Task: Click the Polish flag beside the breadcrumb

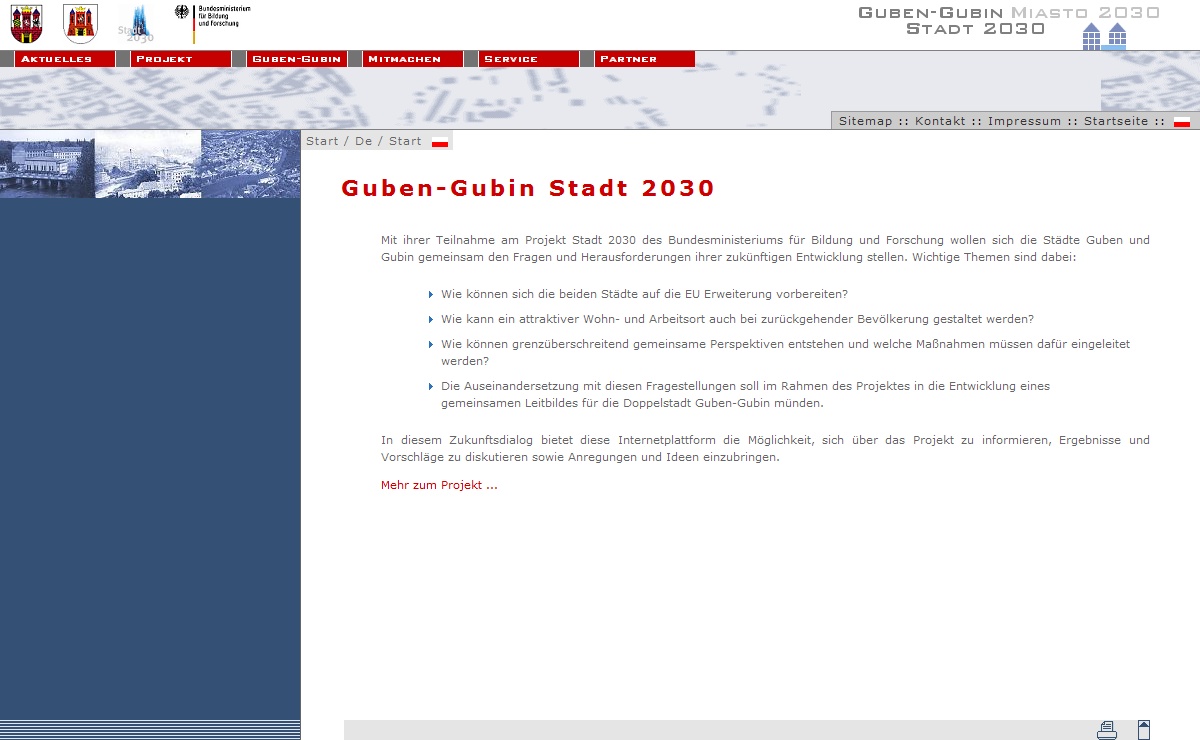Action: click(440, 142)
